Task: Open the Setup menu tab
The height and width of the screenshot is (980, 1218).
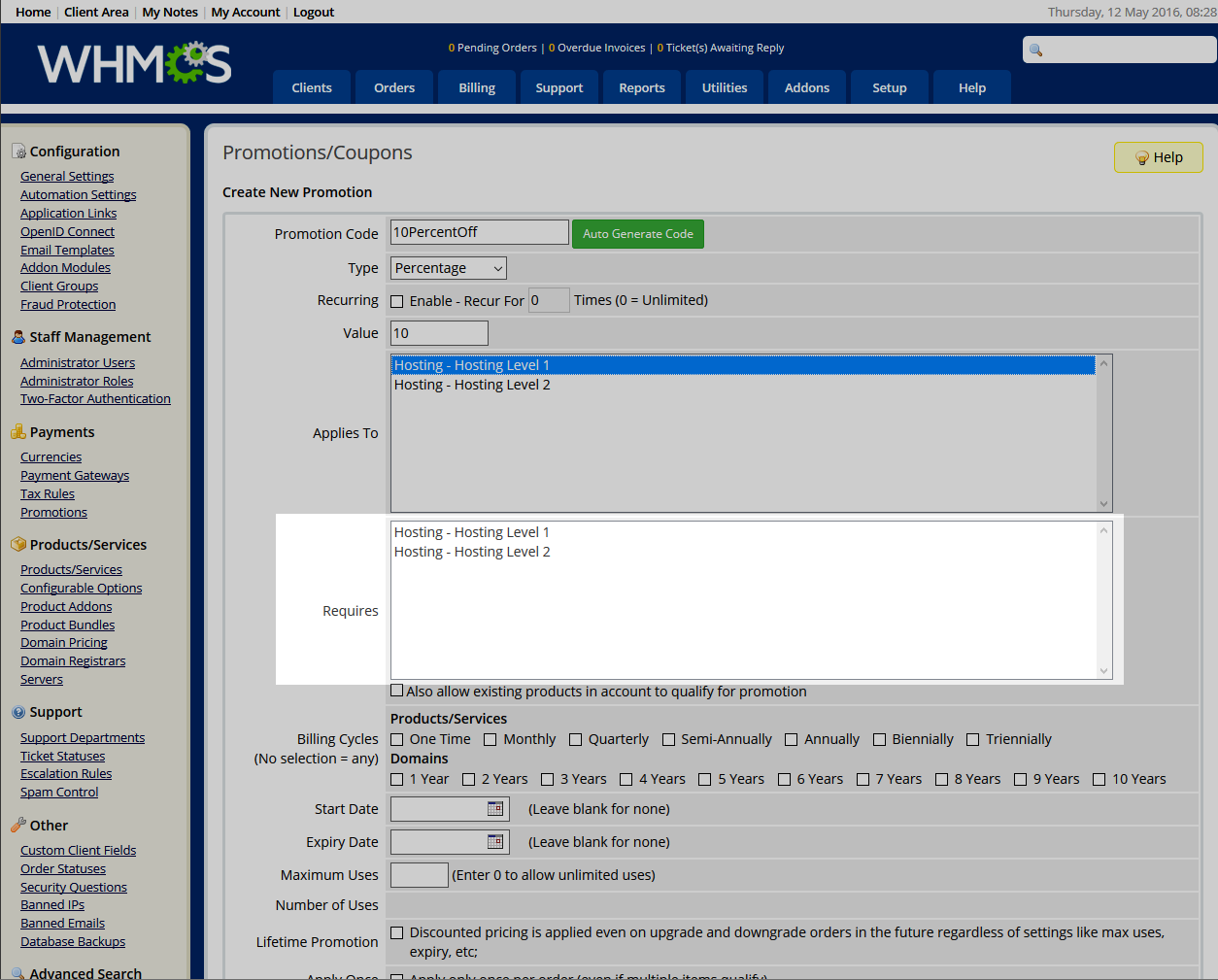Action: [x=889, y=87]
